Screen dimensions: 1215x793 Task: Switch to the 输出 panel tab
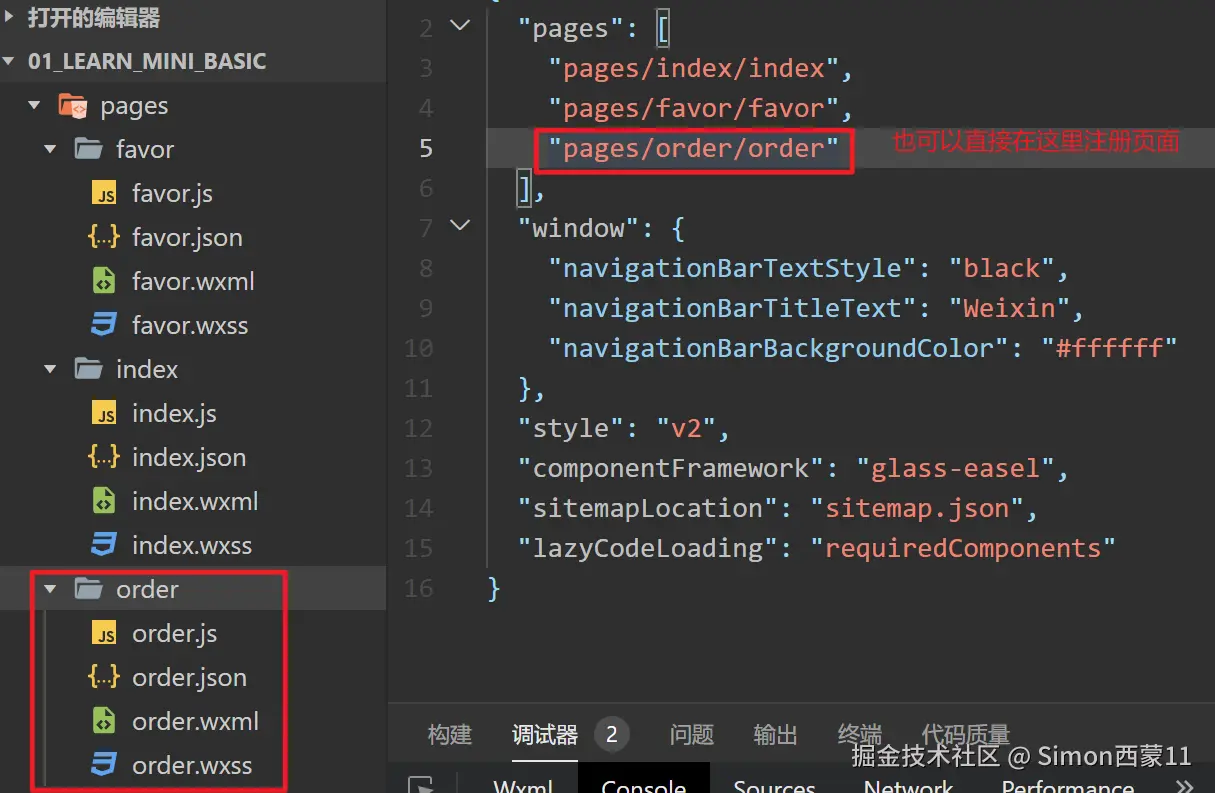pyautogui.click(x=775, y=735)
